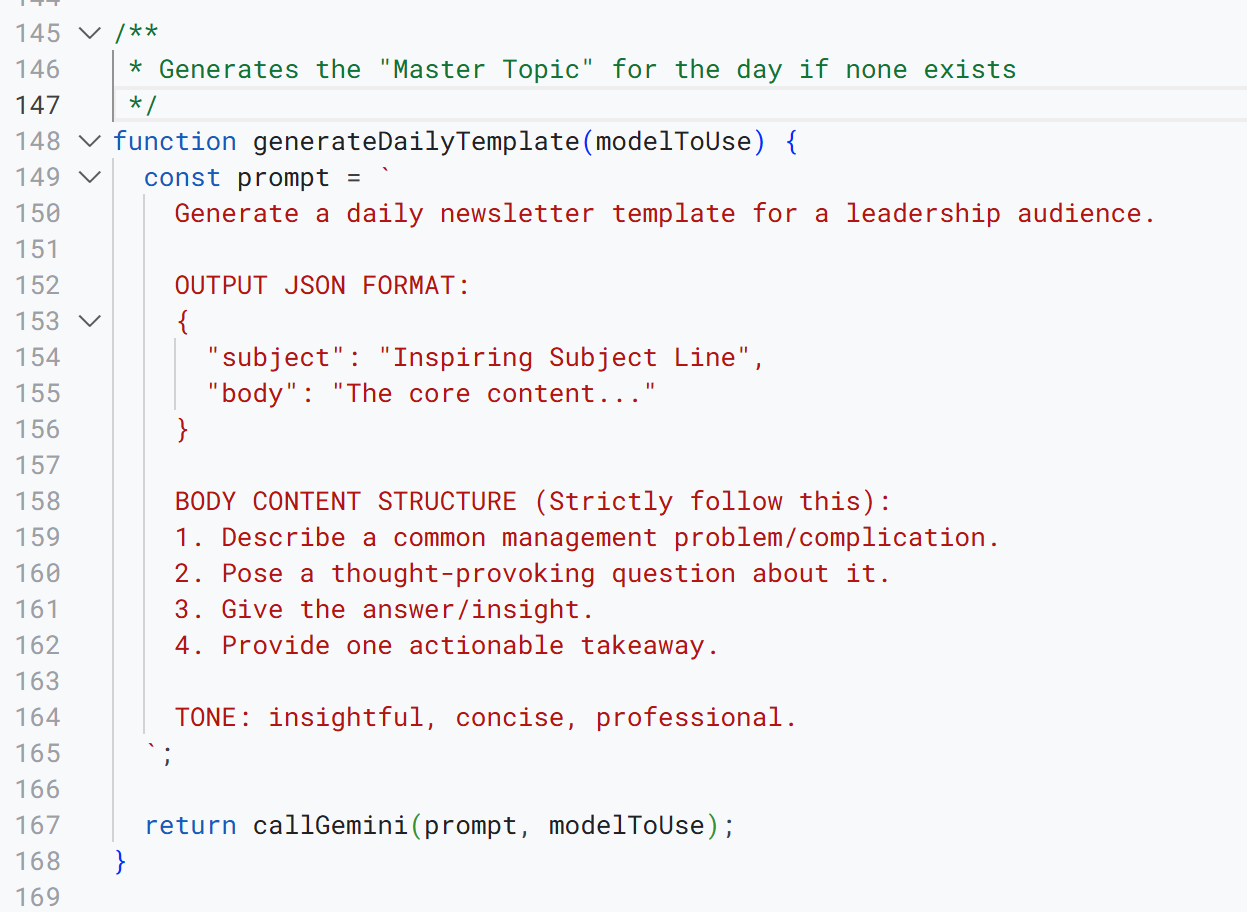
Task: Click the "Provide one actionable takeaway" line
Action: click(470, 645)
